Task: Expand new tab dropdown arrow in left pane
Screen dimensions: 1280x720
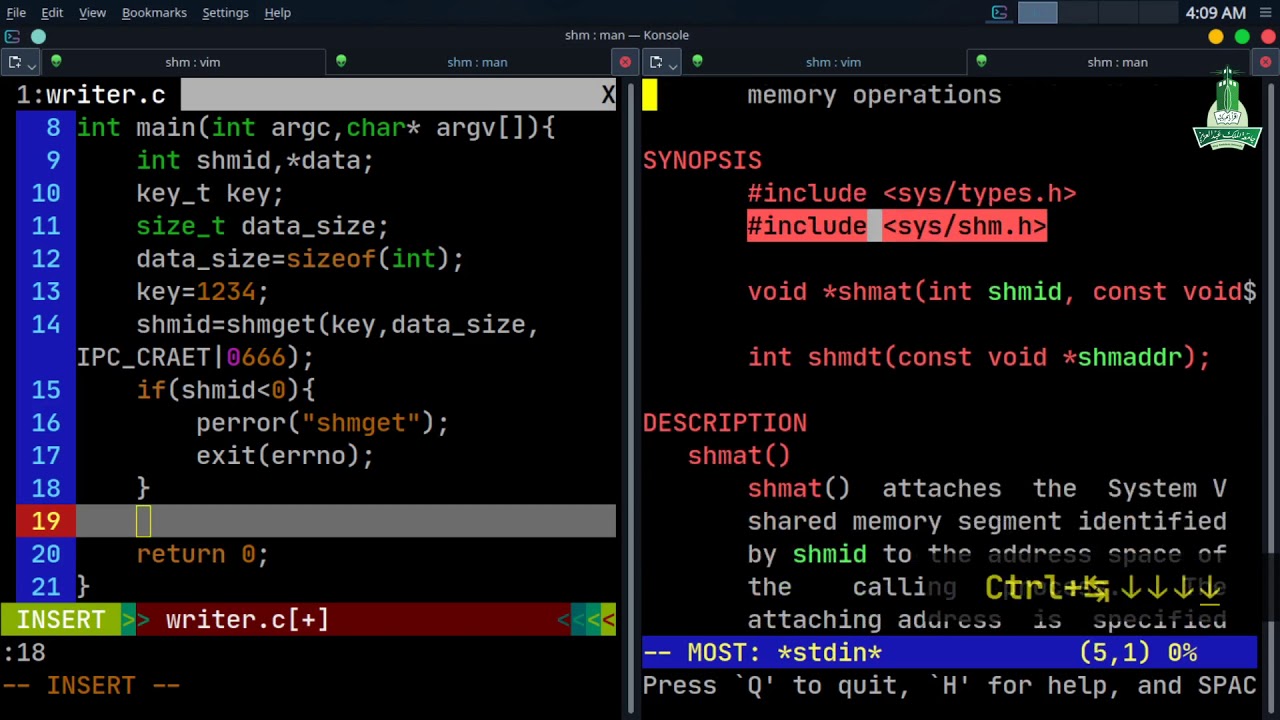Action: pyautogui.click(x=32, y=65)
